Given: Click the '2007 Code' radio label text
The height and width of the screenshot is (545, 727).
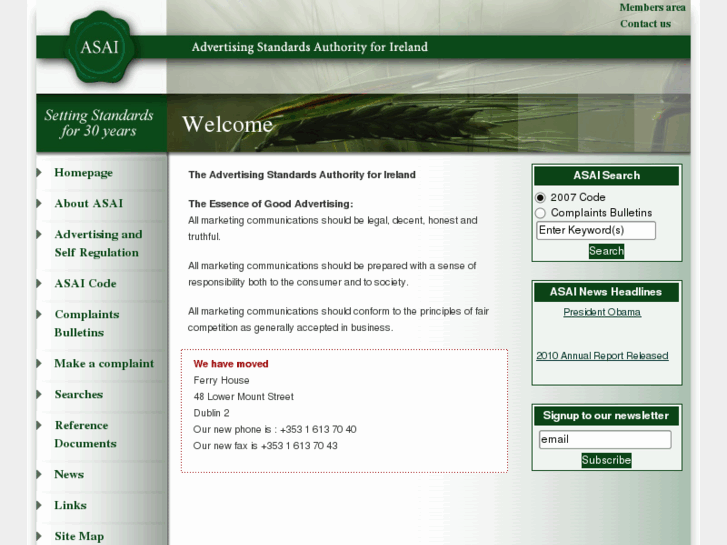Looking at the screenshot, I should (x=578, y=198).
